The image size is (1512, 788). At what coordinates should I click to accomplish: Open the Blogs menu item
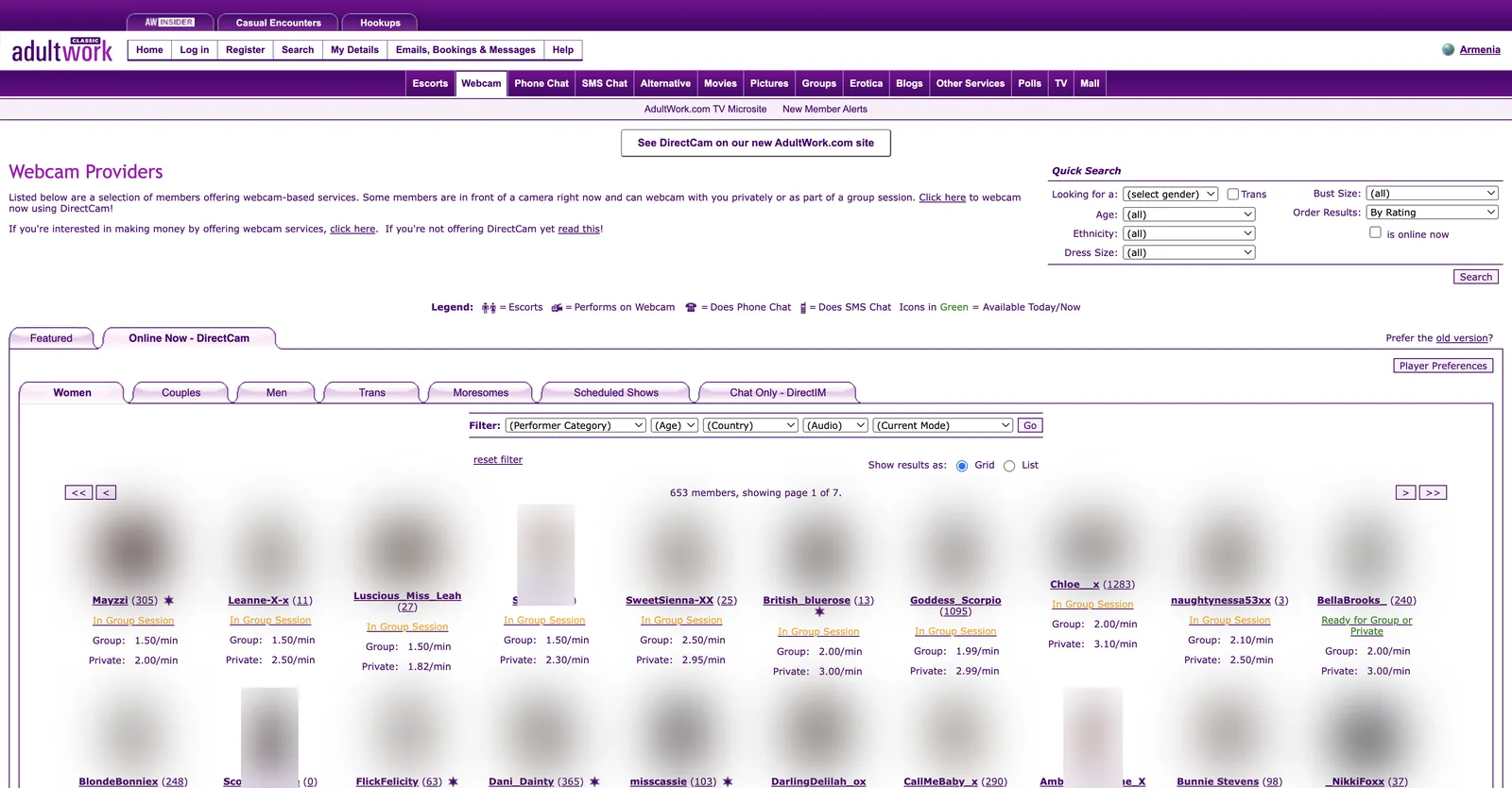click(x=909, y=83)
